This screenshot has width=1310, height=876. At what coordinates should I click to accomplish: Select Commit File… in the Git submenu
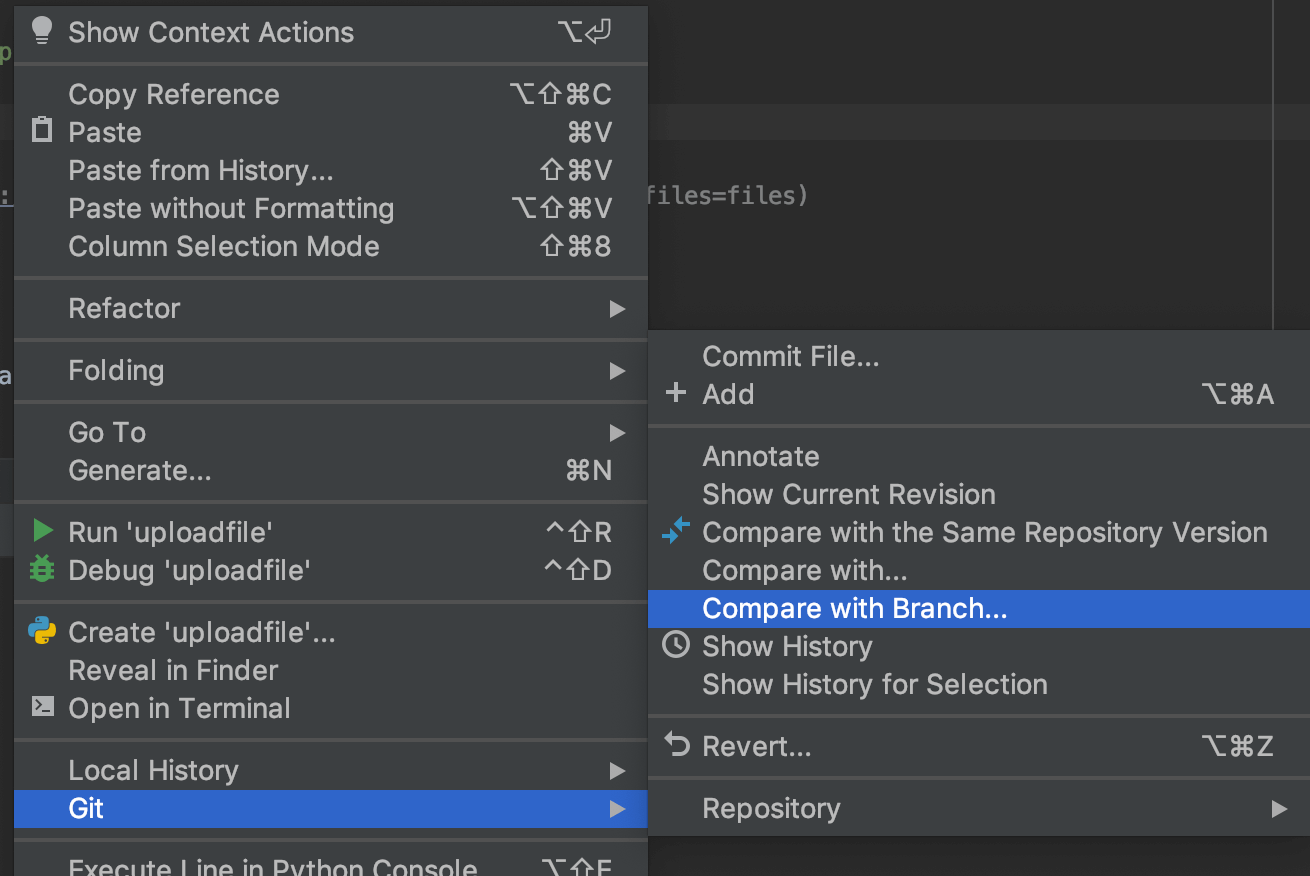pos(979,356)
